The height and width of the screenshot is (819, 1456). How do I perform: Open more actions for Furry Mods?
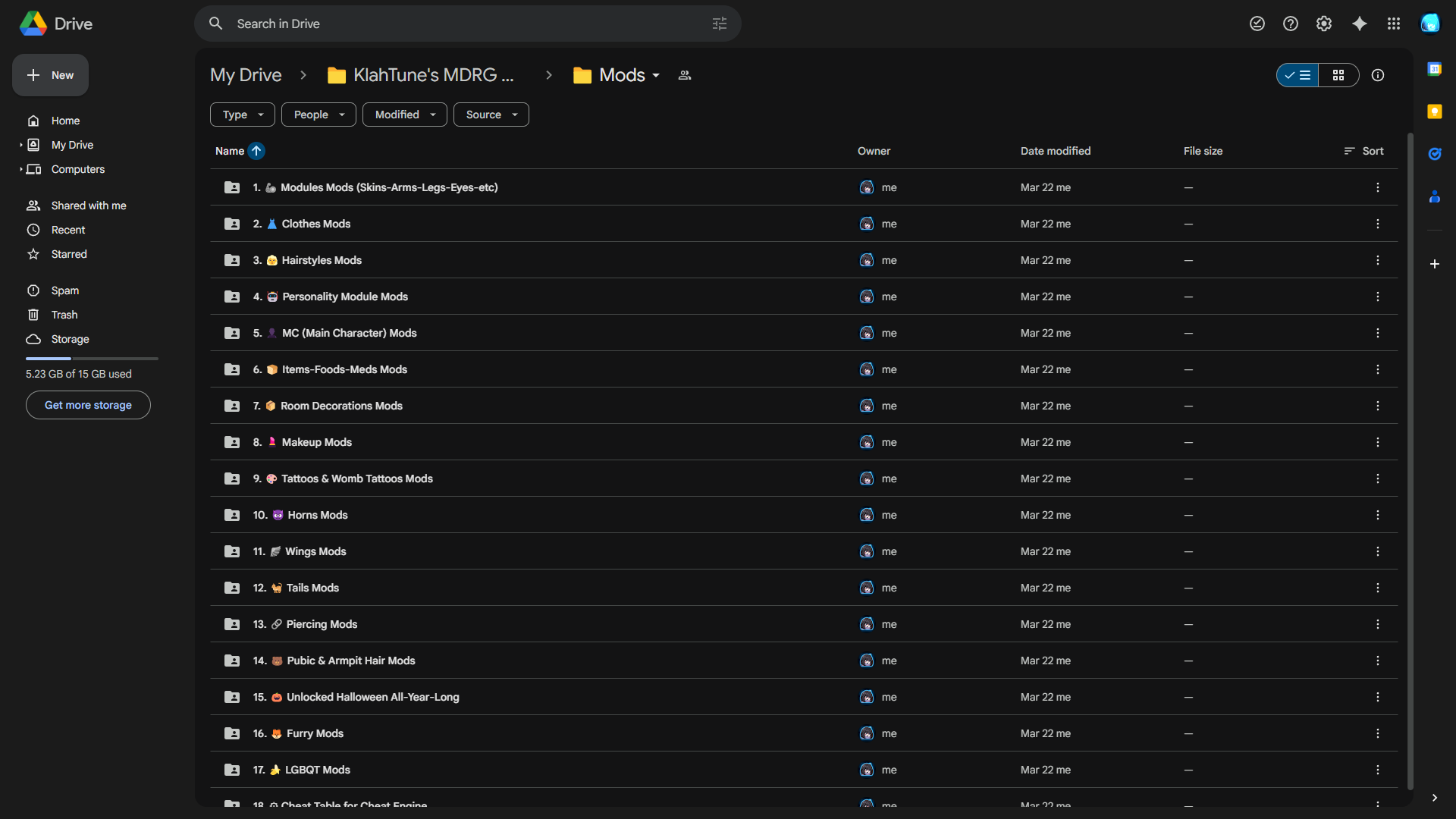point(1377,733)
